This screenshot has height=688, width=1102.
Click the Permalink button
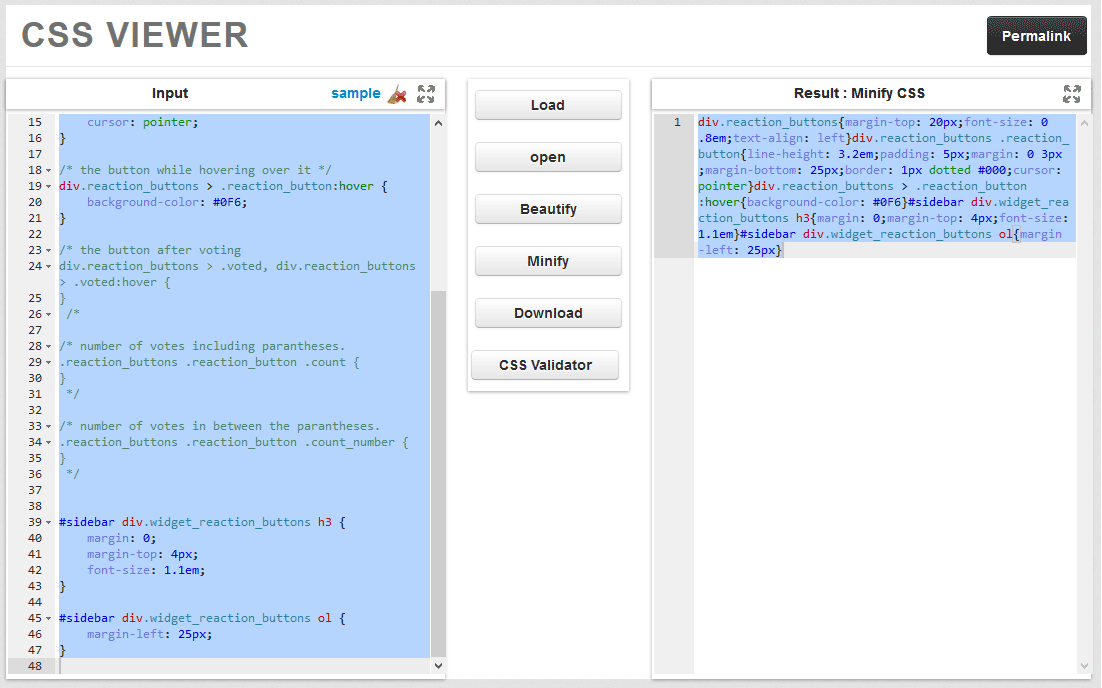(x=1036, y=35)
